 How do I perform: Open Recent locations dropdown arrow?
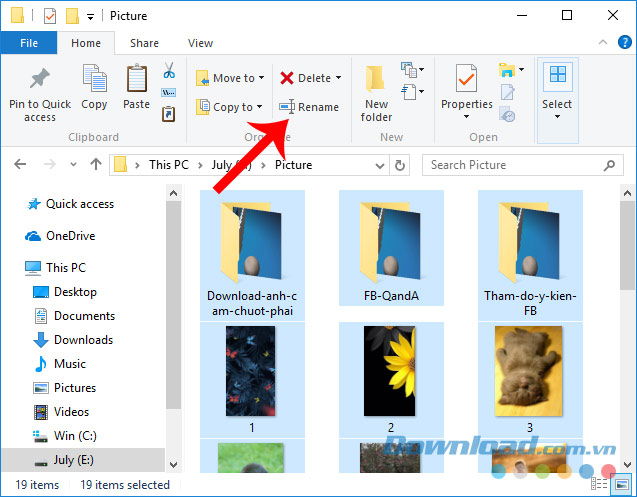[x=73, y=165]
